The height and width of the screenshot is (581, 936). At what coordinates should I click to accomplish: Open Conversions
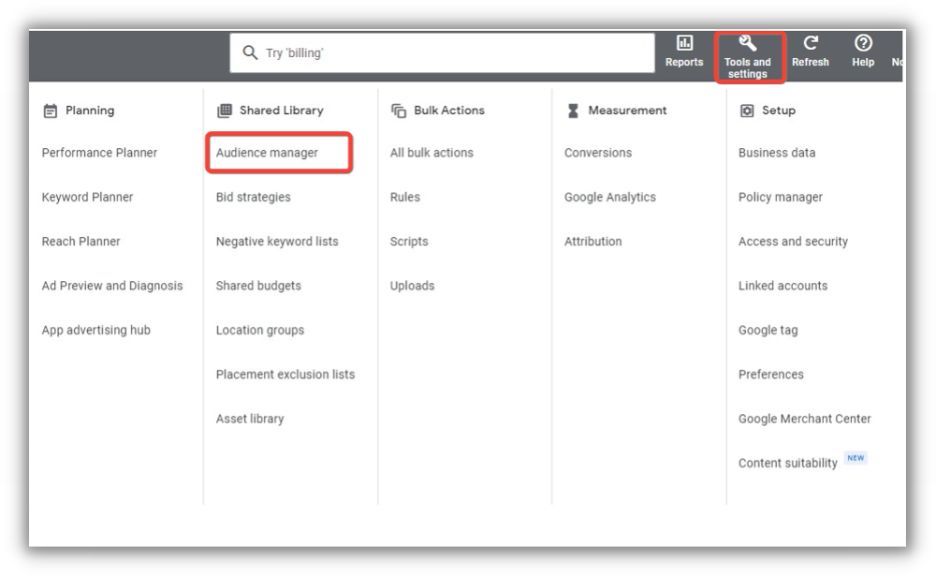point(598,153)
